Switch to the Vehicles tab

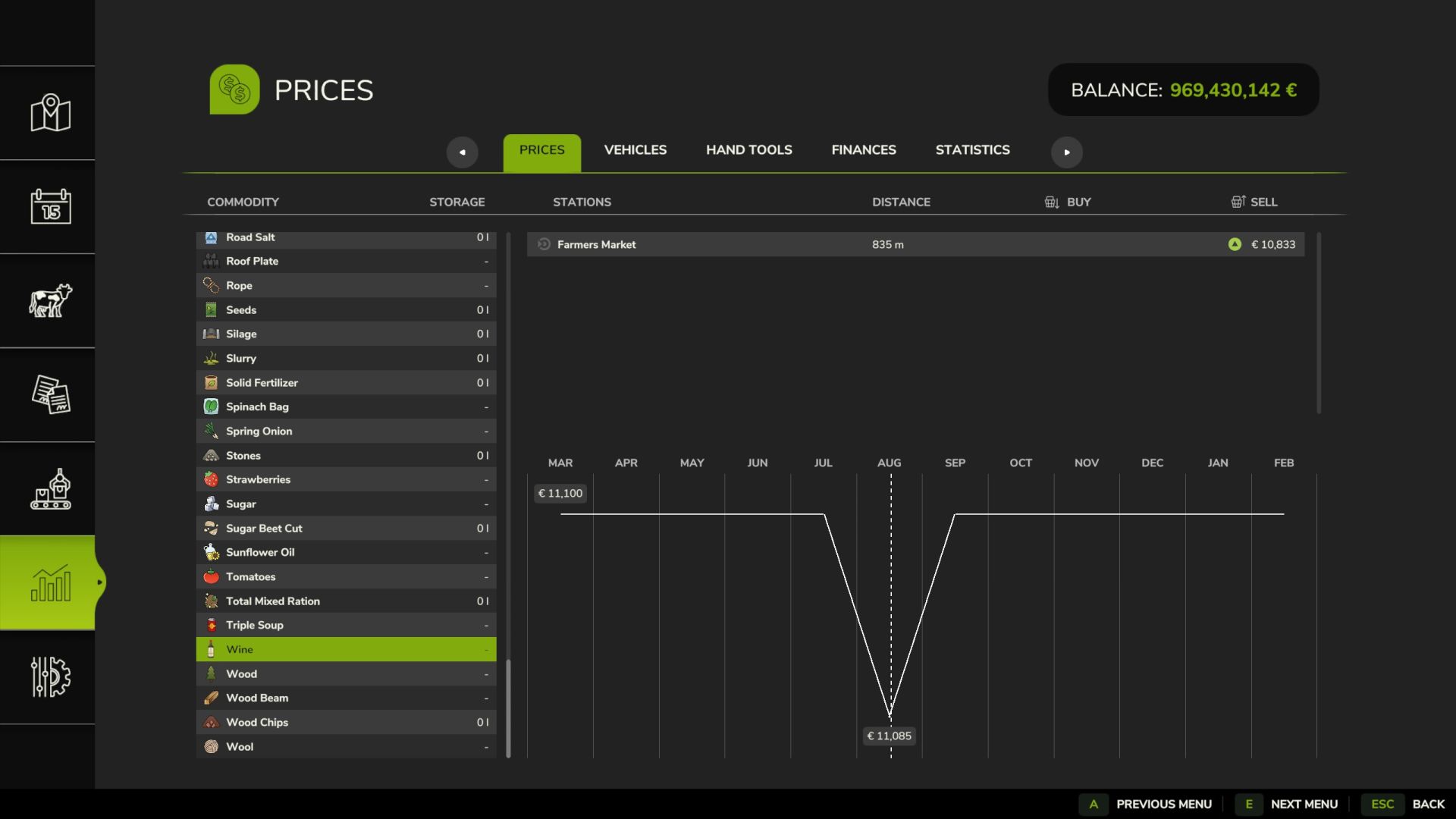click(635, 150)
